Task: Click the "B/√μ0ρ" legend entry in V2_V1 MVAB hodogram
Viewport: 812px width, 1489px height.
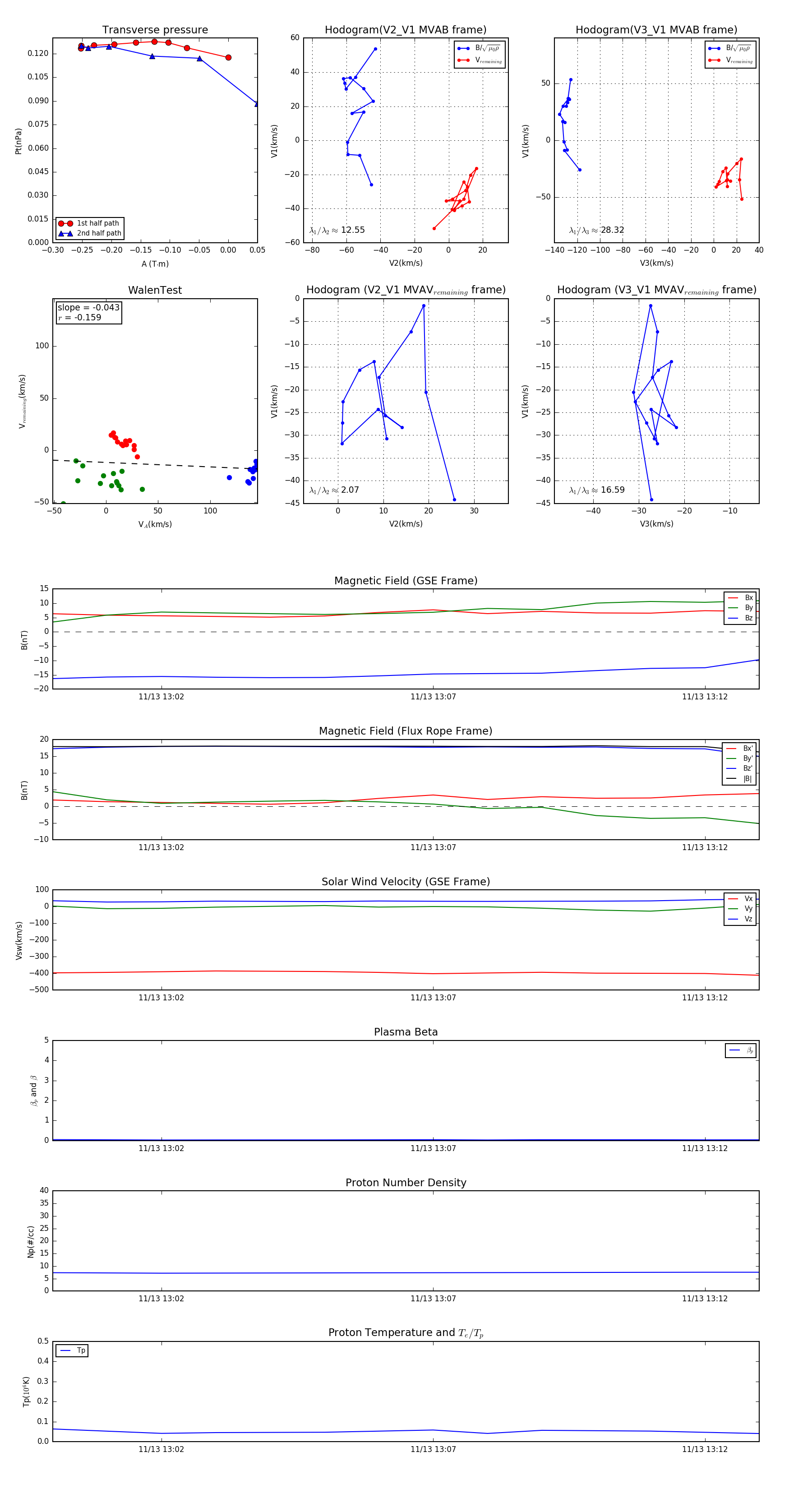Action: (x=480, y=49)
